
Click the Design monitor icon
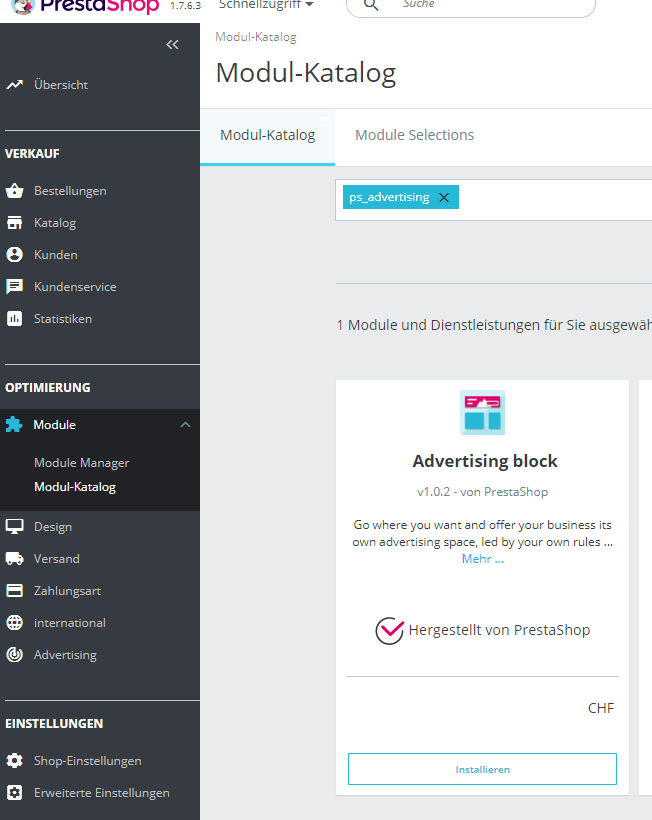[15, 527]
